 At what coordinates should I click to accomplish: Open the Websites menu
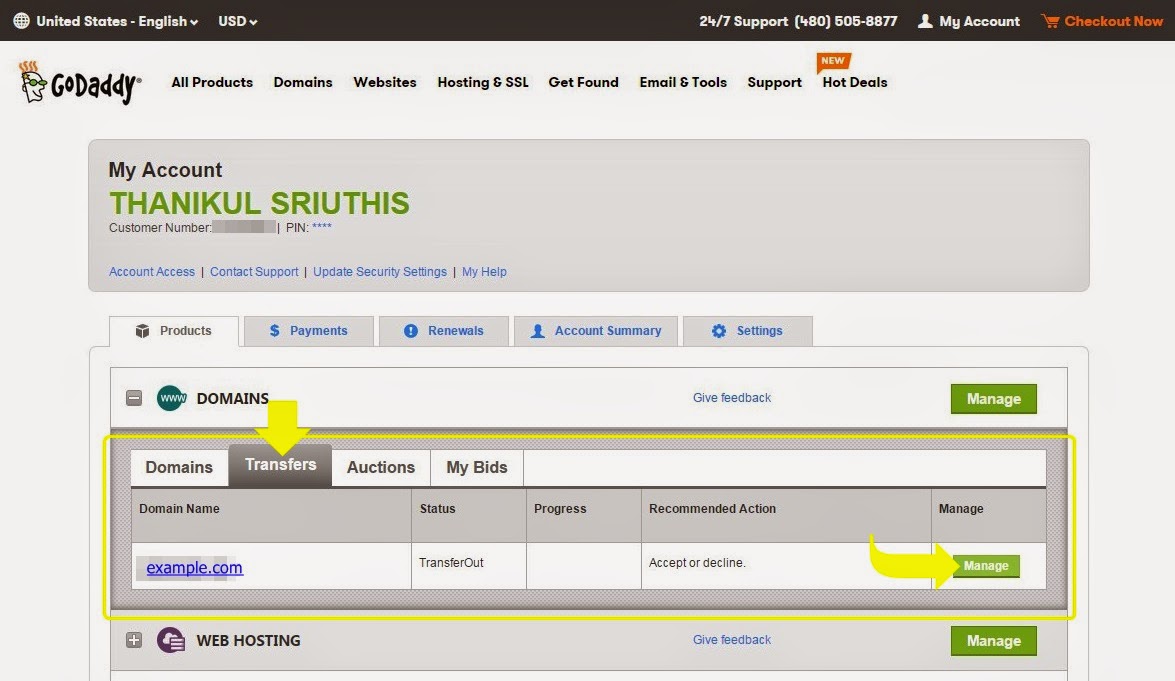click(x=384, y=82)
